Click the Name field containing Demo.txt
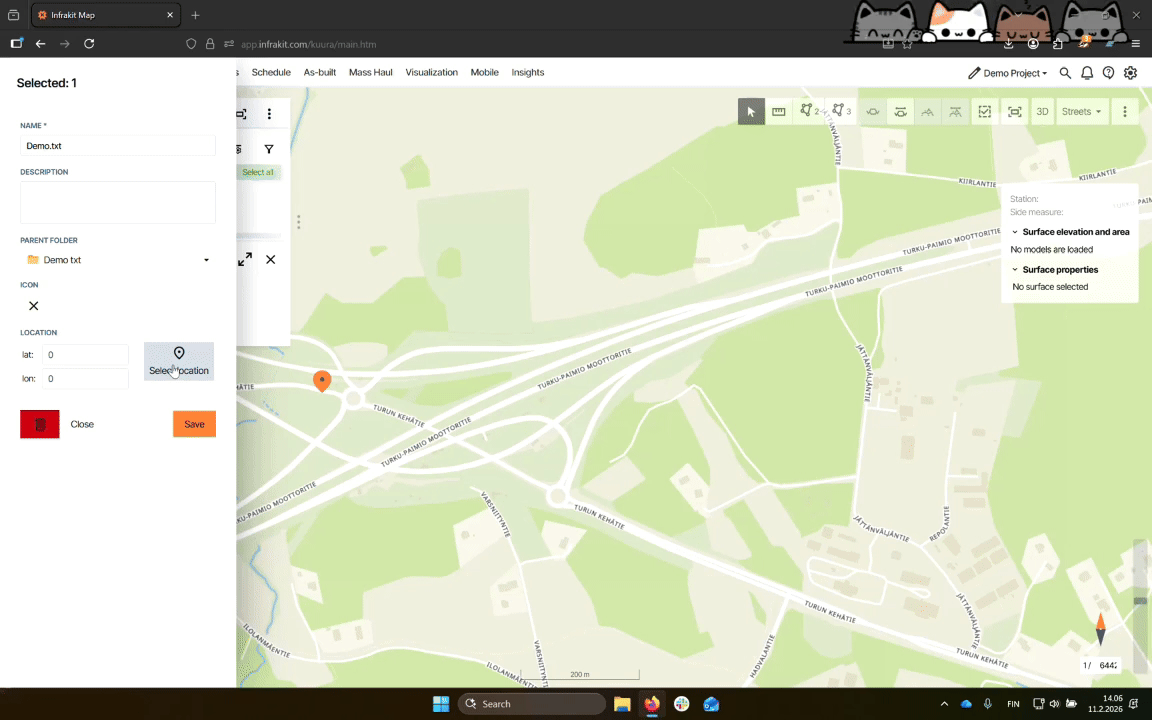Screen dimensions: 1152x720 pos(118,145)
